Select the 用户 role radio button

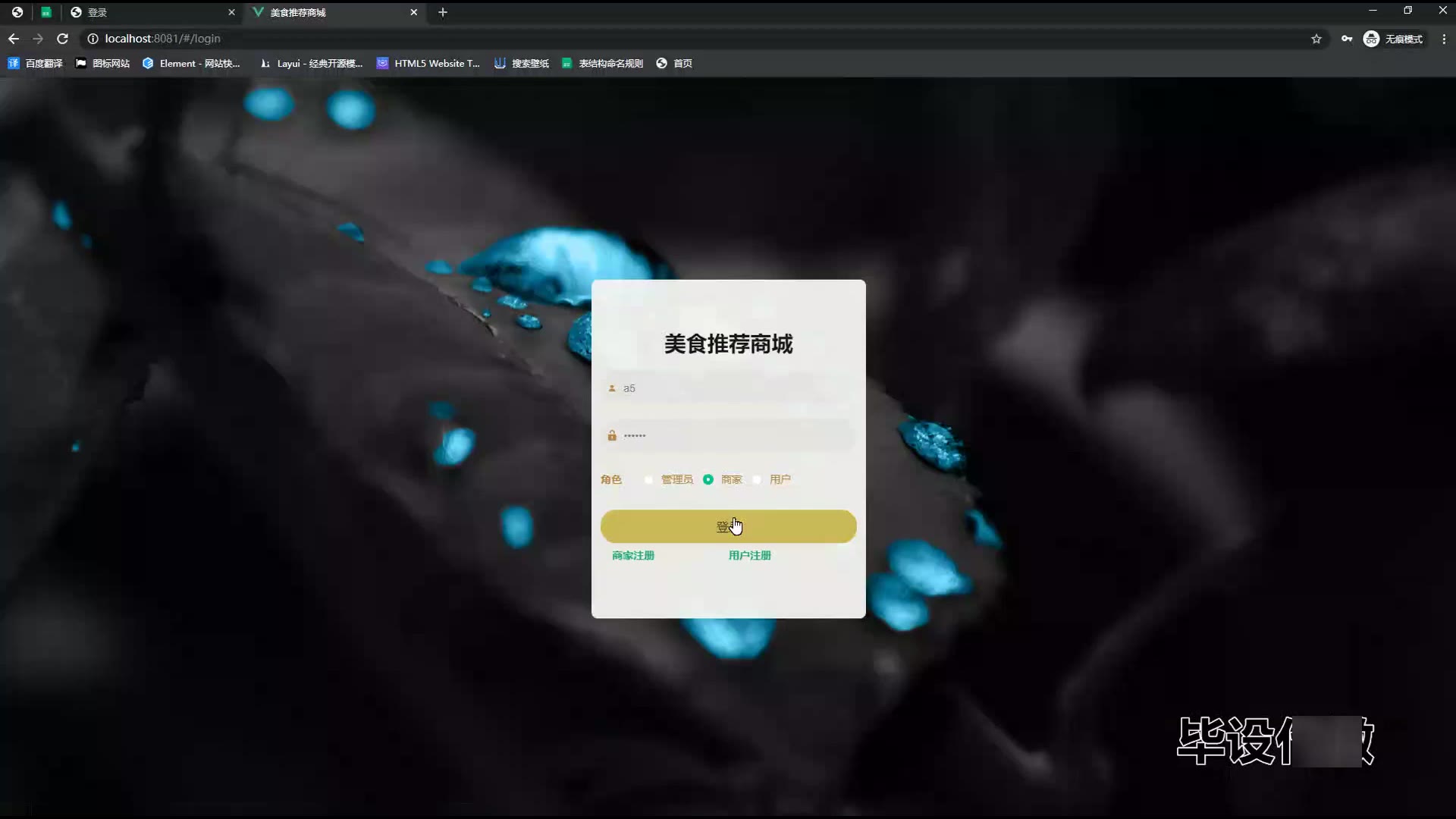[x=757, y=479]
